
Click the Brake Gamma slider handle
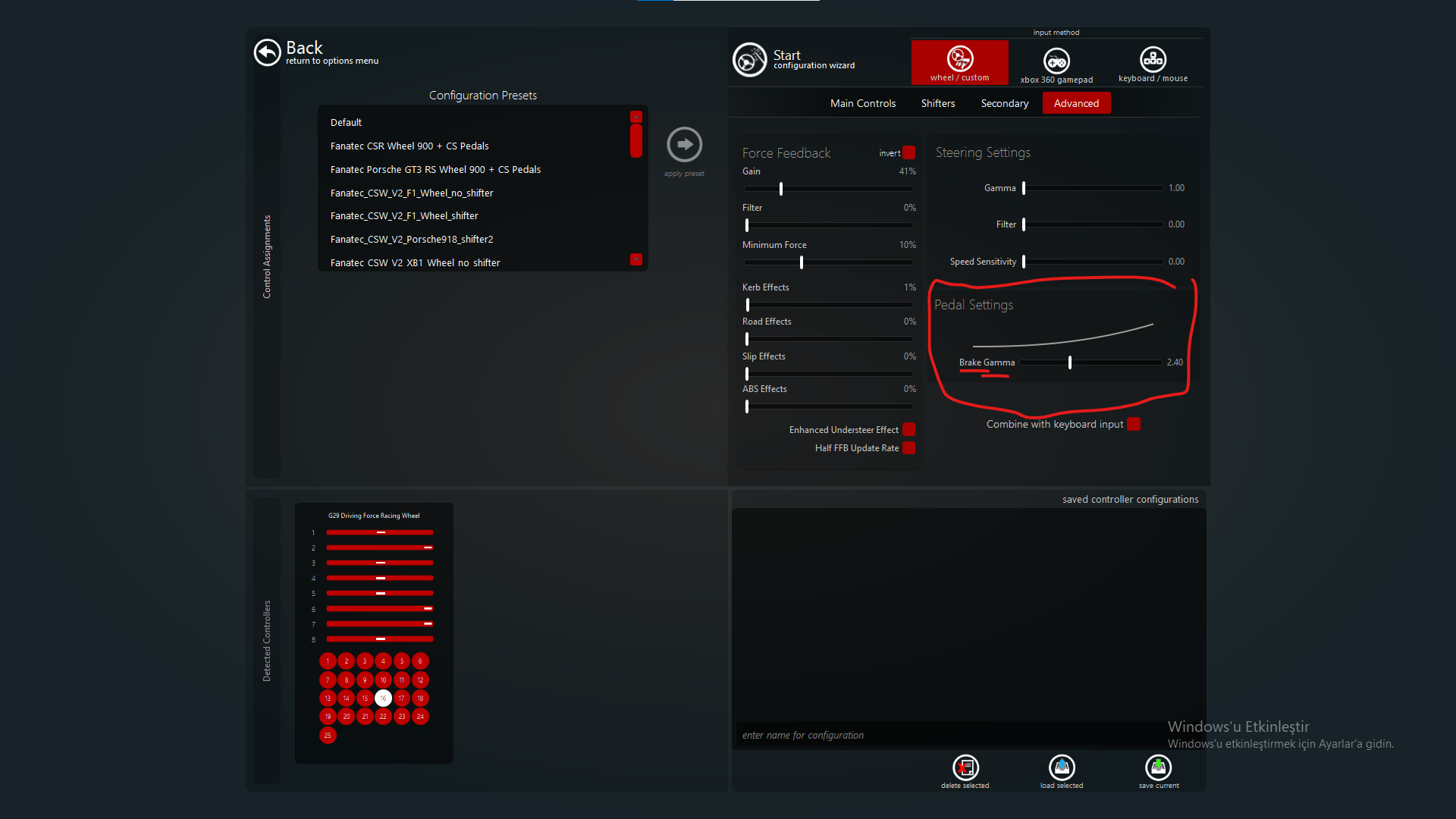click(1070, 362)
